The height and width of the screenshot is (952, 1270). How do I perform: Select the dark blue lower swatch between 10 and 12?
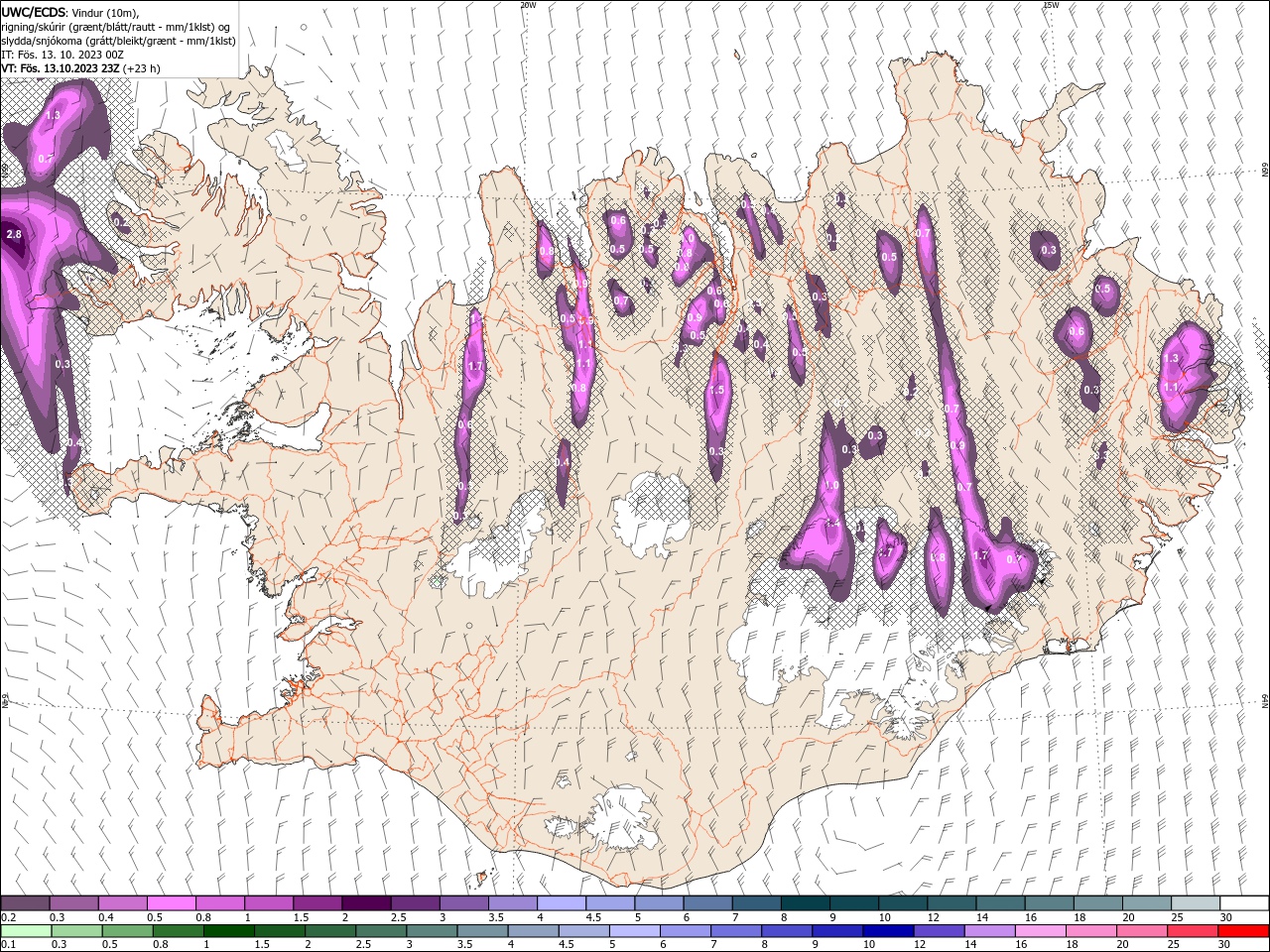tap(889, 931)
